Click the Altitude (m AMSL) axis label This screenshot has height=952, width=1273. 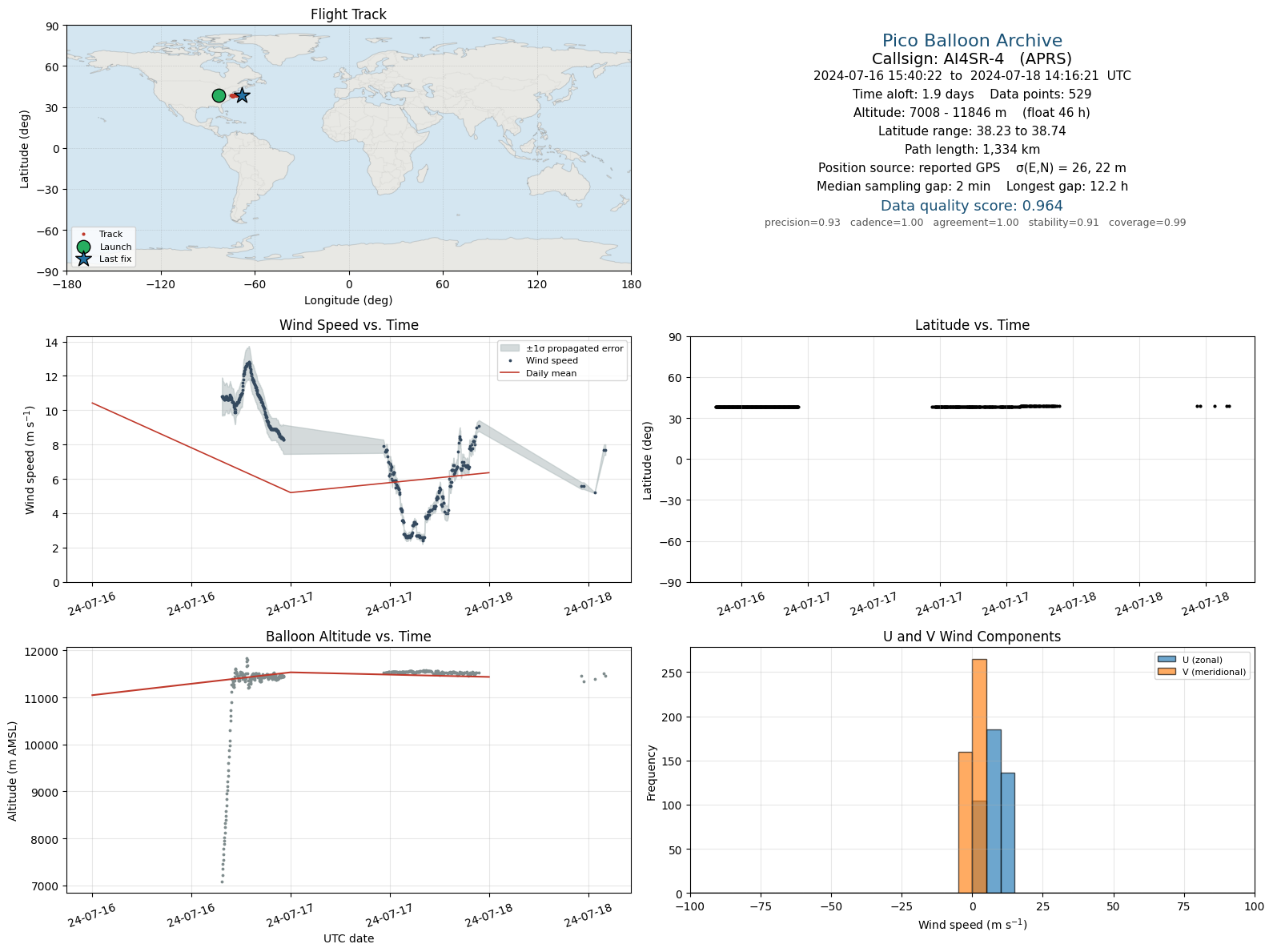pos(13,770)
